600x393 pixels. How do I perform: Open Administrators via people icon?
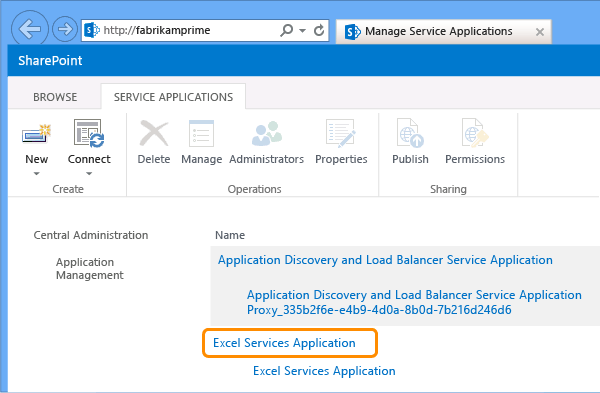tap(267, 134)
